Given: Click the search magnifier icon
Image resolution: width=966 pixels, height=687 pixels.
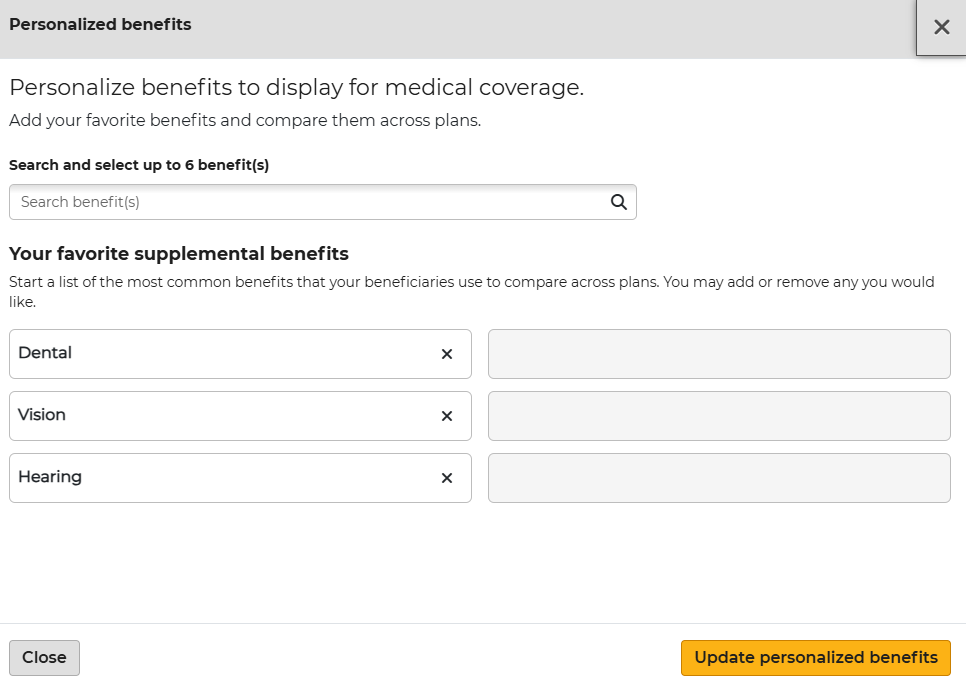Looking at the screenshot, I should (x=619, y=202).
